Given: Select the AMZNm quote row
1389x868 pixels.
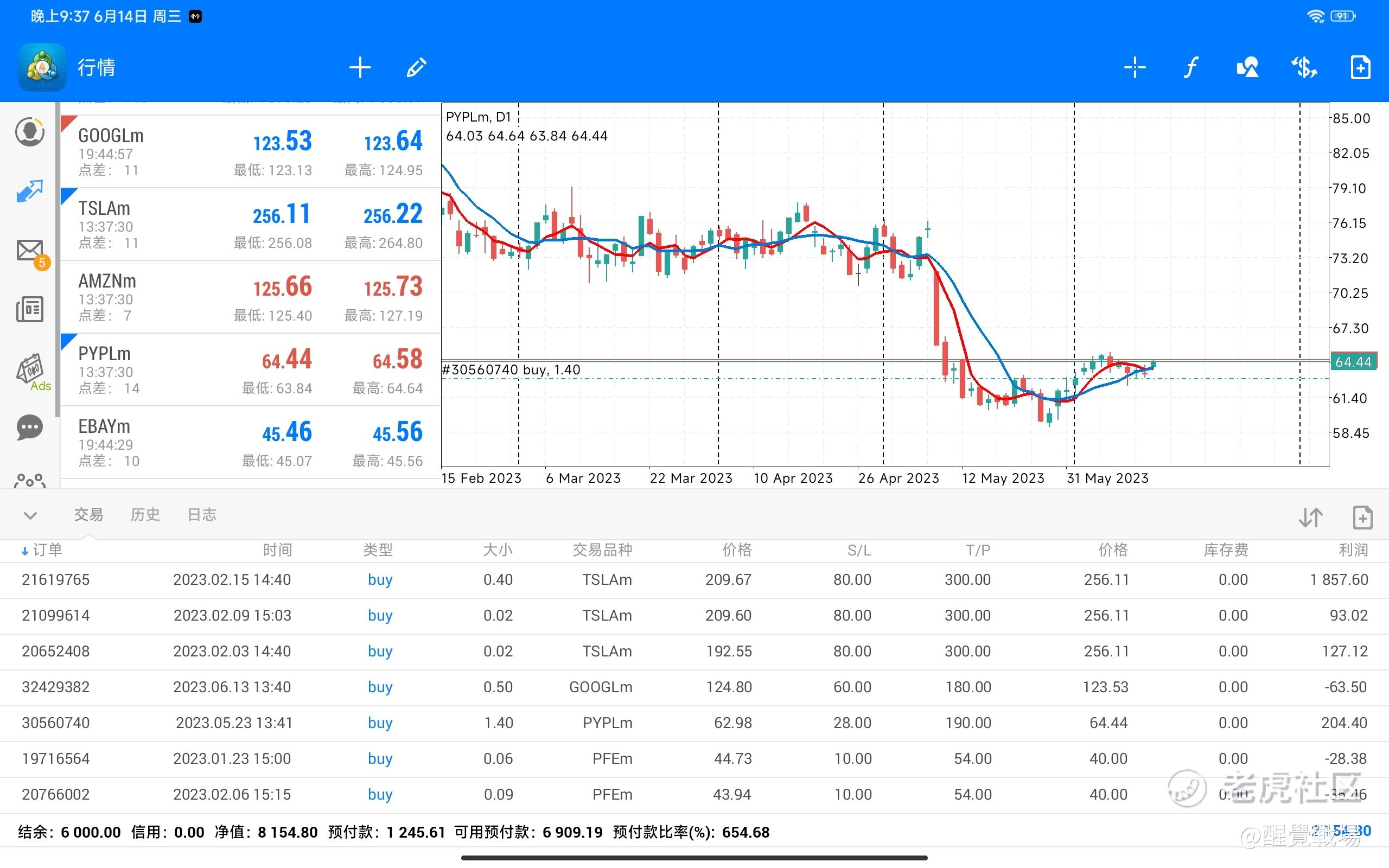Looking at the screenshot, I should point(250,297).
